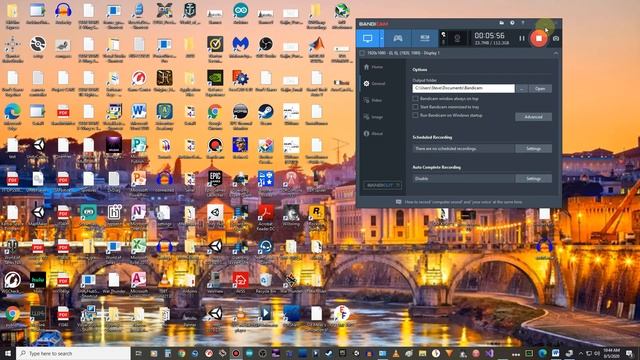The height and width of the screenshot is (360, 640).
Task: Enable Start Bandicam minimized to tray
Action: point(415,107)
